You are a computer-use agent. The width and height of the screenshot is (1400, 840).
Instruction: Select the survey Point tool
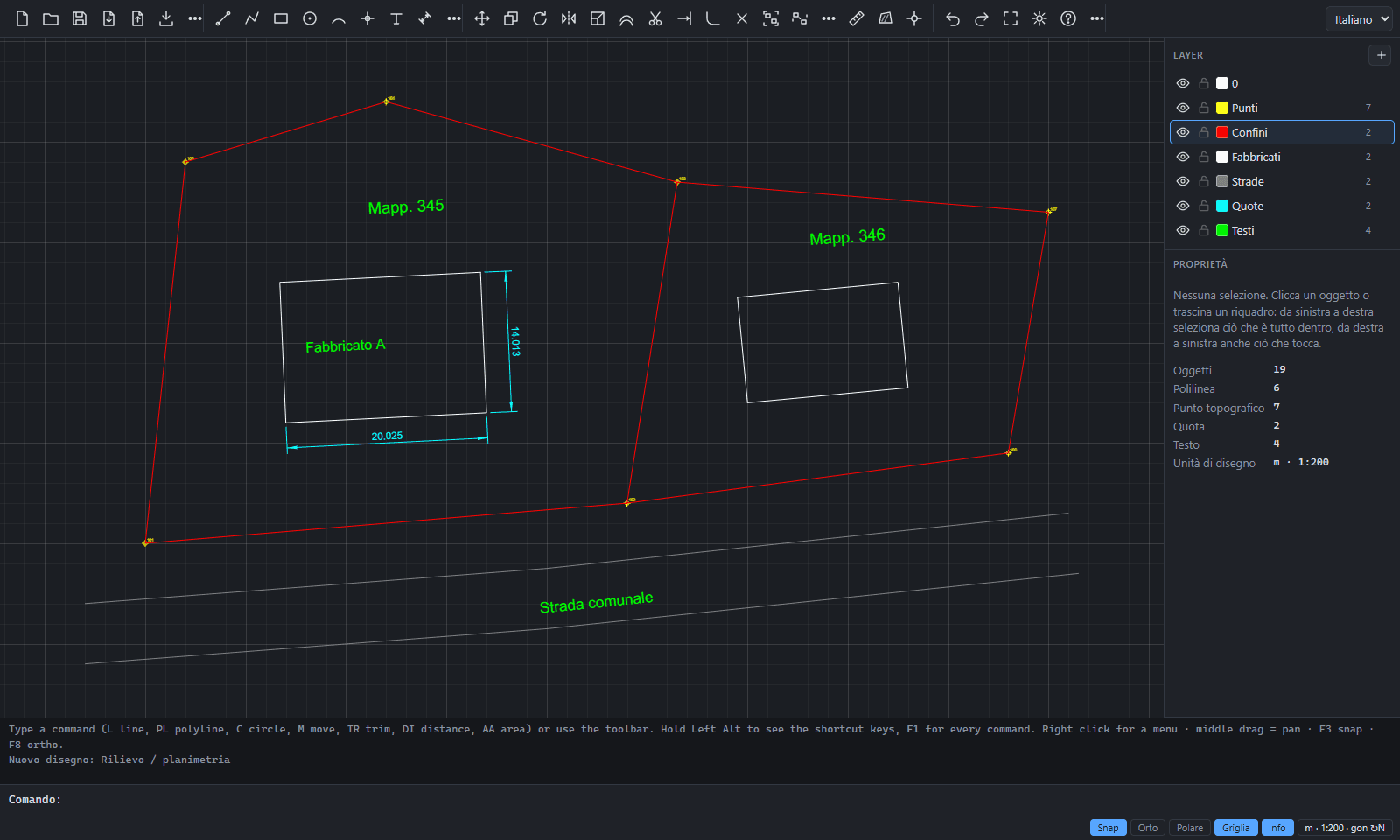(x=367, y=18)
